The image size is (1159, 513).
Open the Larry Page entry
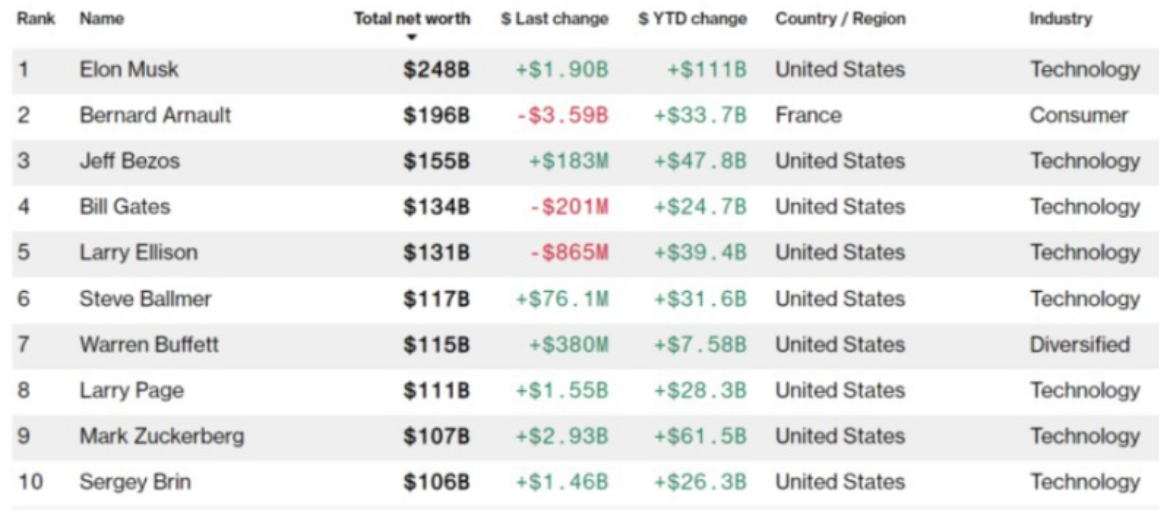point(132,390)
